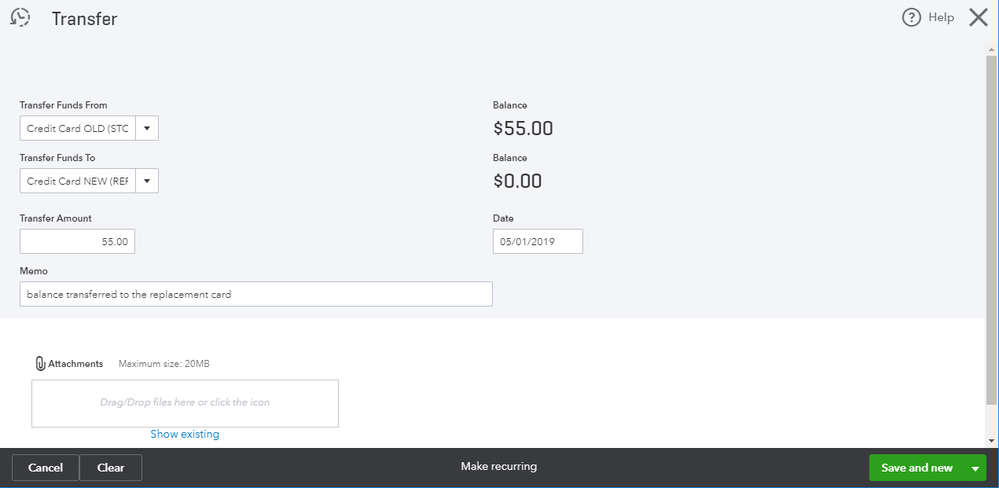Open recent transfers history icon
The width and height of the screenshot is (999, 488).
pos(20,18)
